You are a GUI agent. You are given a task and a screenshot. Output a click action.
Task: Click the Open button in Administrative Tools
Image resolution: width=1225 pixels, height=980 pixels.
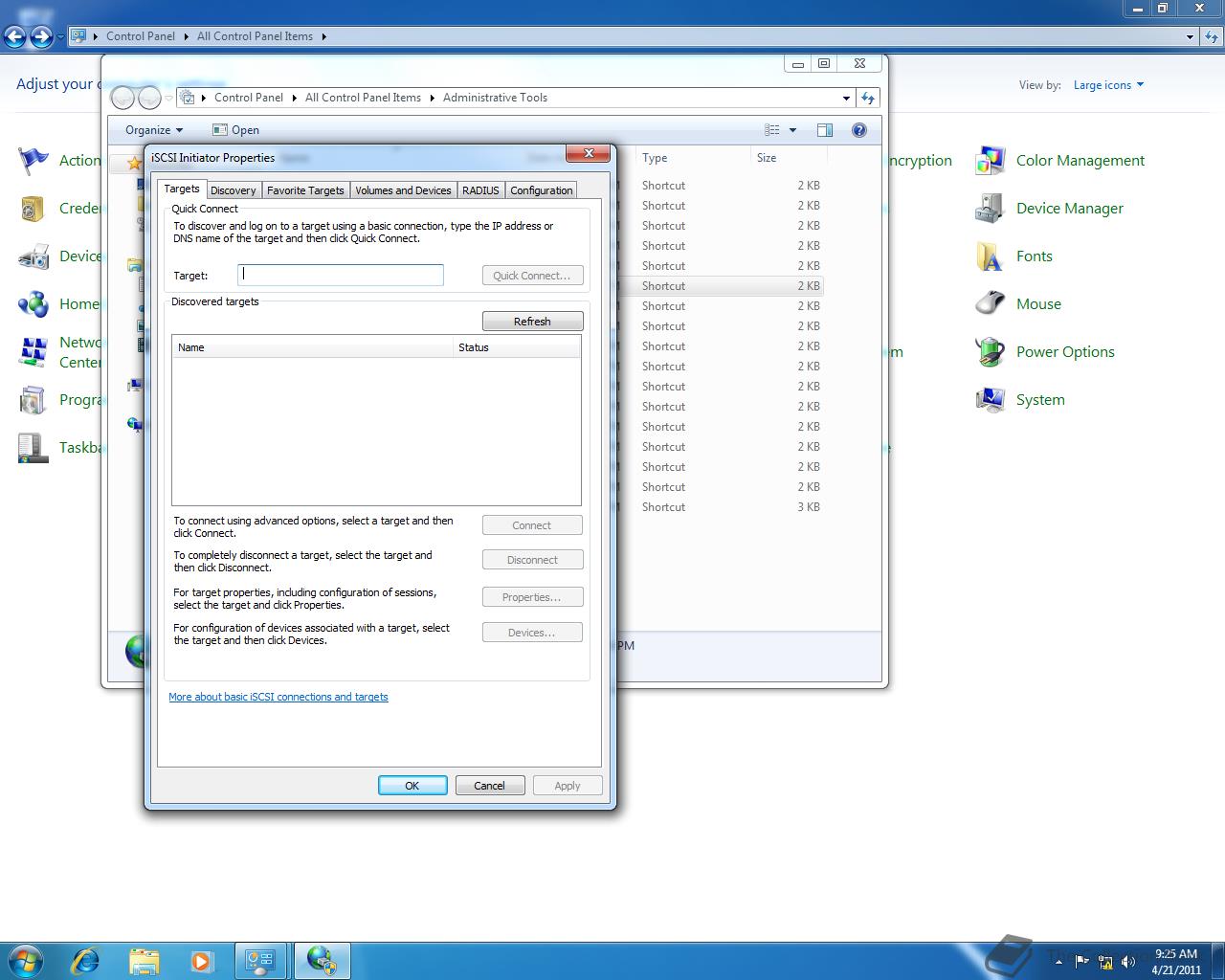point(235,130)
